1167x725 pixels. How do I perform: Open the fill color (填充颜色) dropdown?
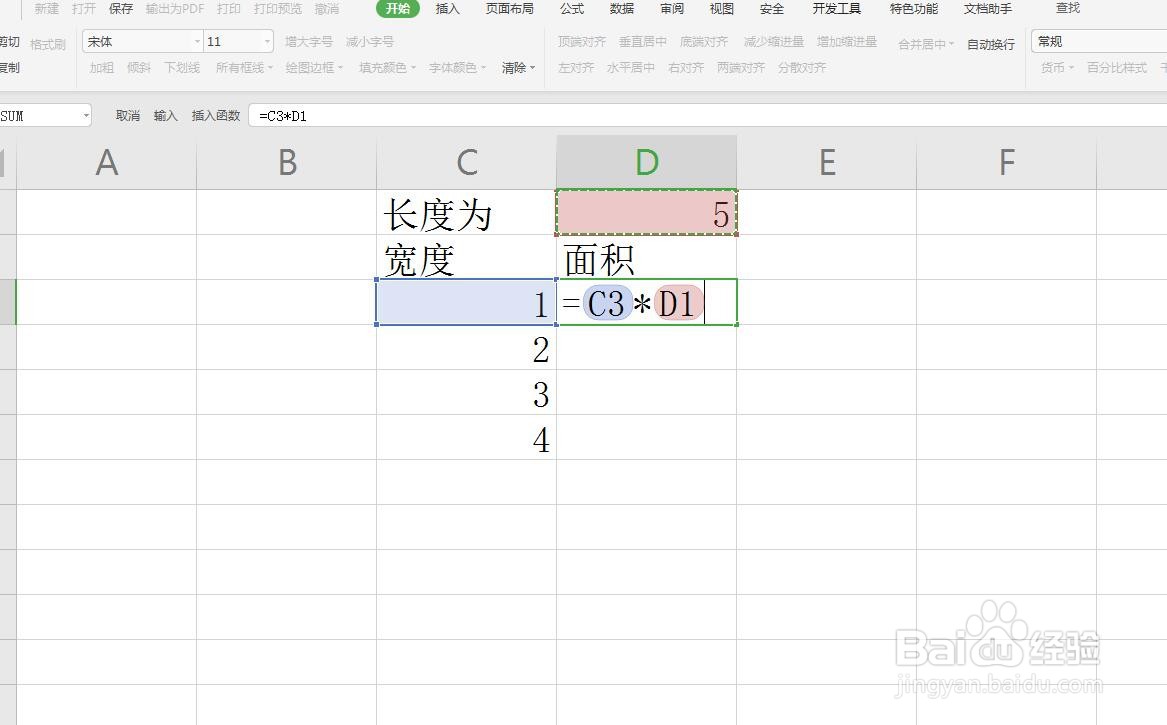(x=385, y=67)
